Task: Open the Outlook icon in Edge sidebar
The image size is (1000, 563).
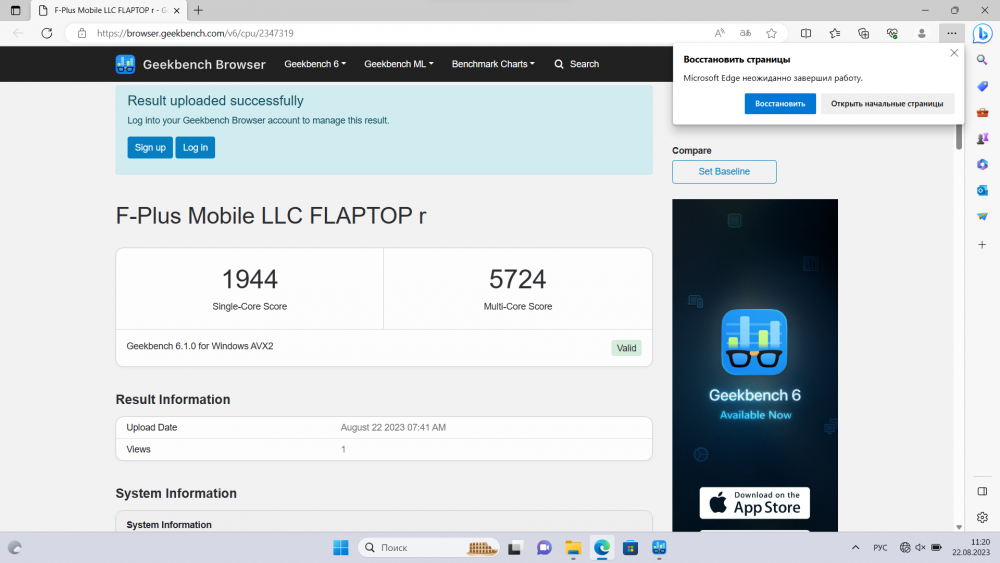Action: pos(982,190)
